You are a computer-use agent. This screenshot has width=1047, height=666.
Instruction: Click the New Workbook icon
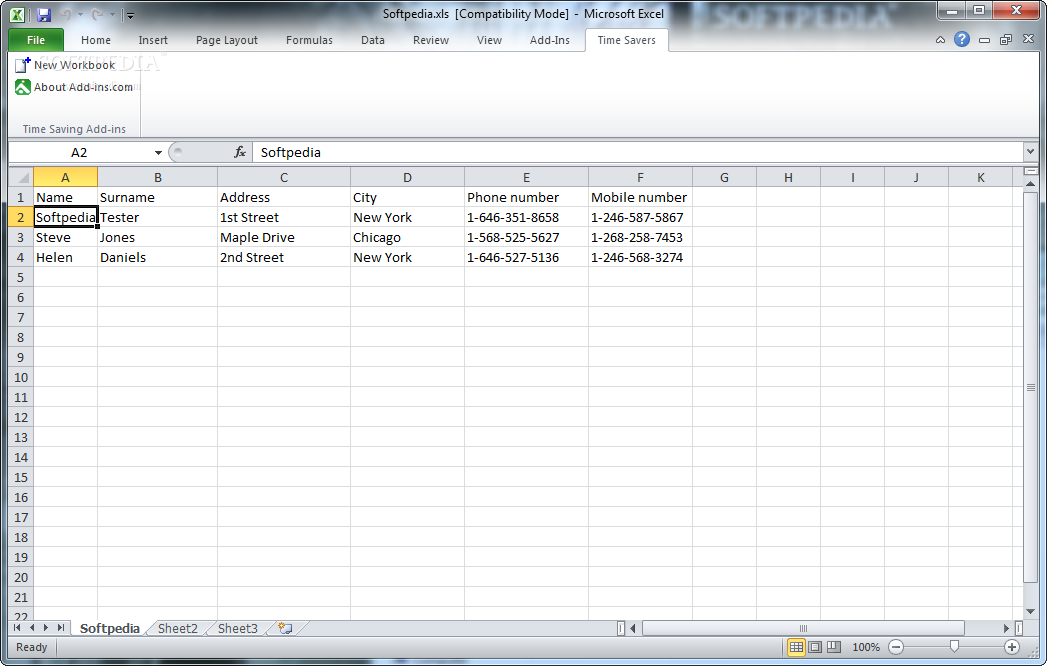23,65
